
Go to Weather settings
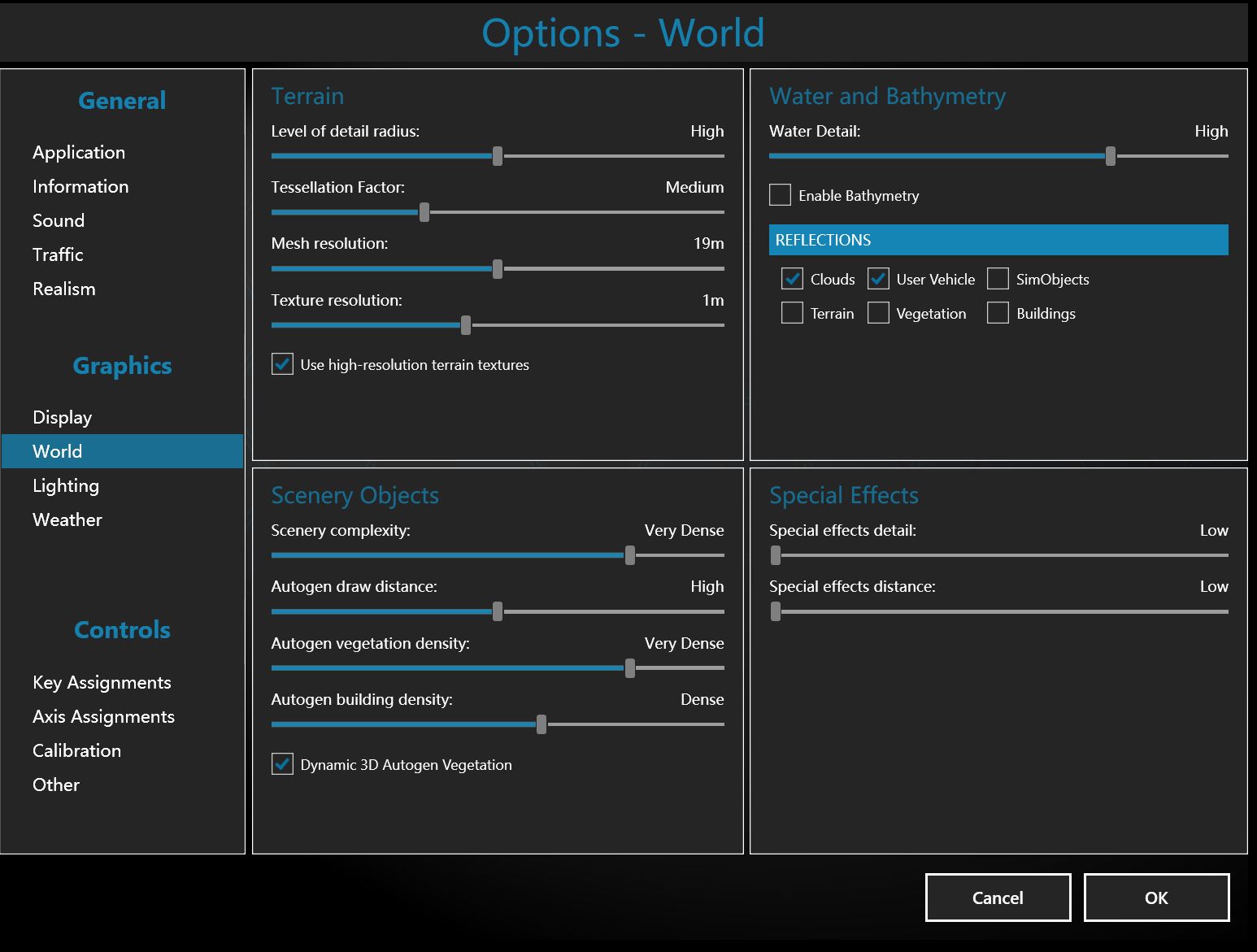(67, 519)
